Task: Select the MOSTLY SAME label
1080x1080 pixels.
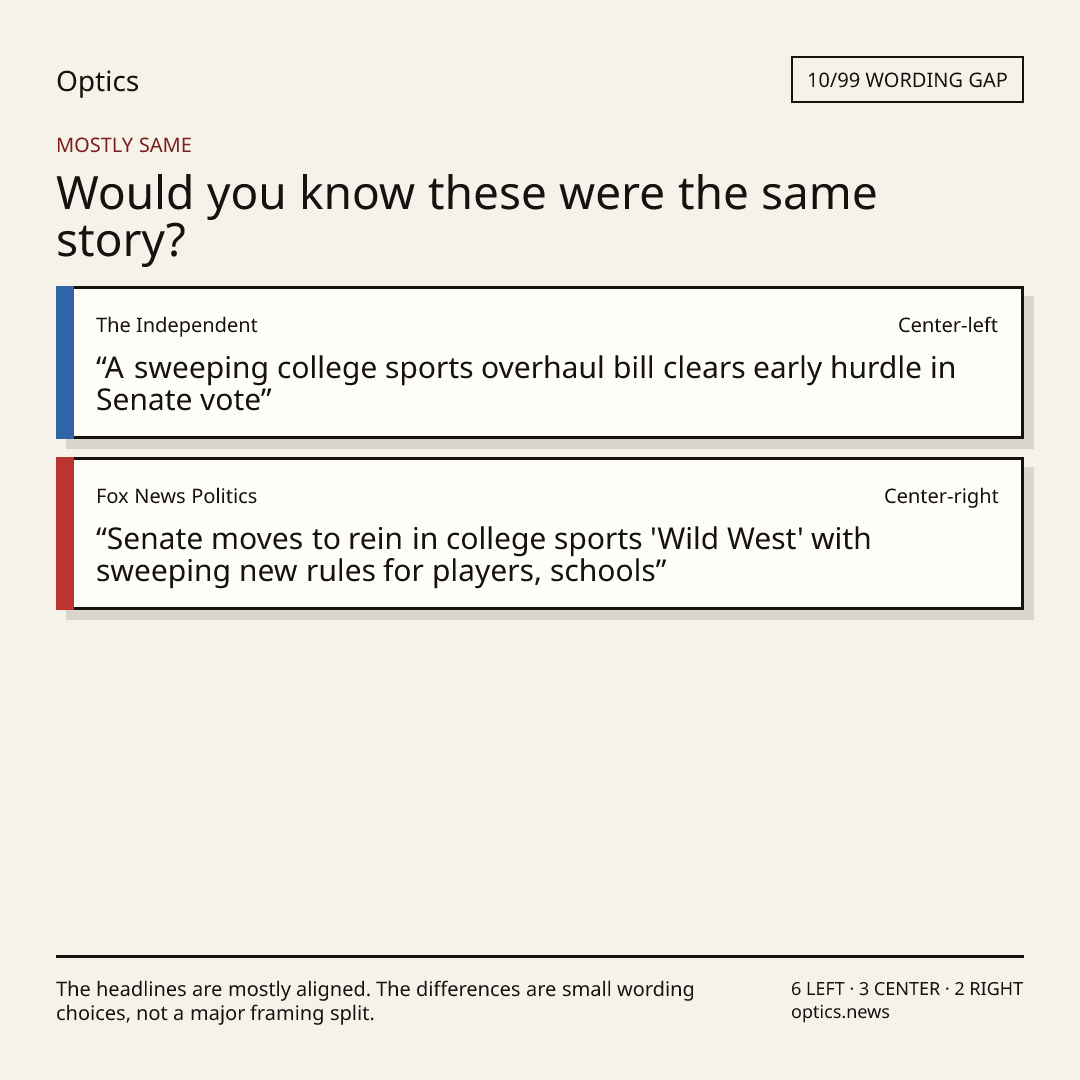Action: point(124,145)
